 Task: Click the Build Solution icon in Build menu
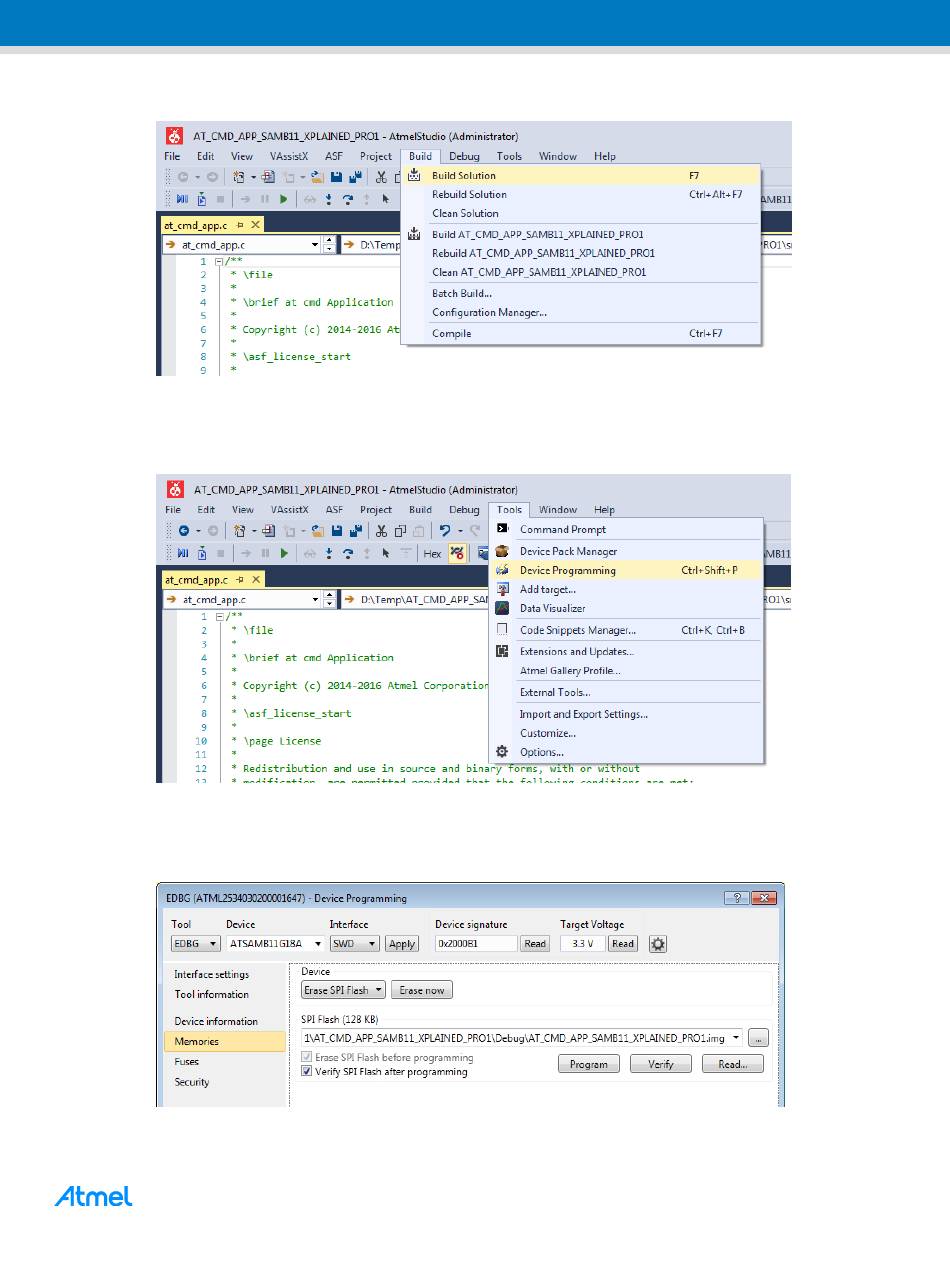(415, 175)
